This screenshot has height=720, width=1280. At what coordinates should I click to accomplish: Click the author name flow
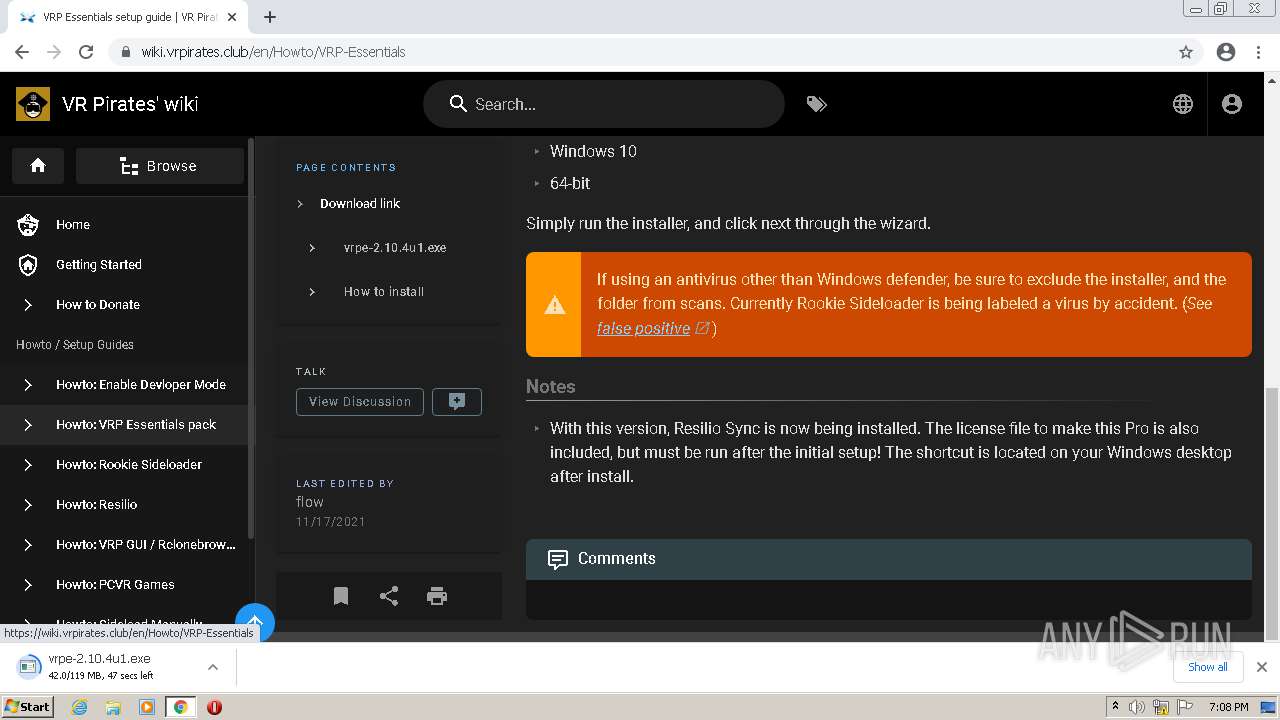(310, 502)
